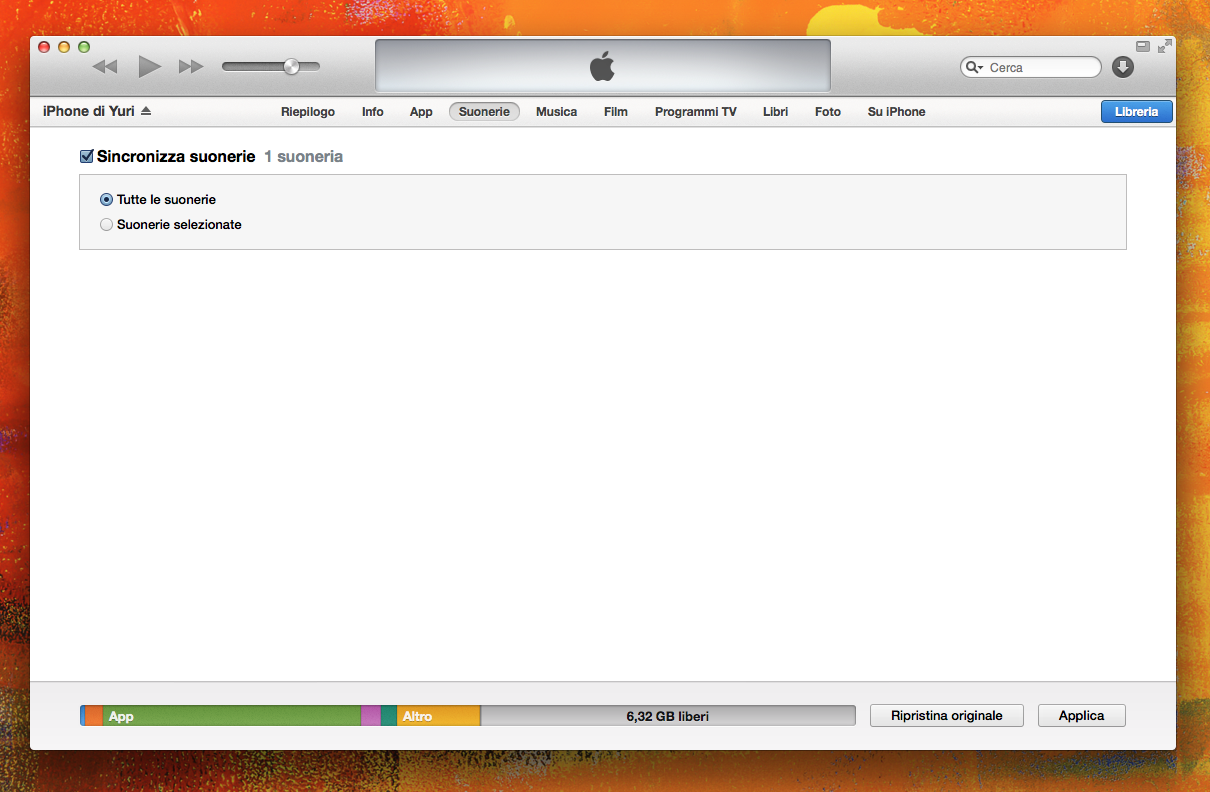Enter full screen mode icon

[x=1164, y=46]
